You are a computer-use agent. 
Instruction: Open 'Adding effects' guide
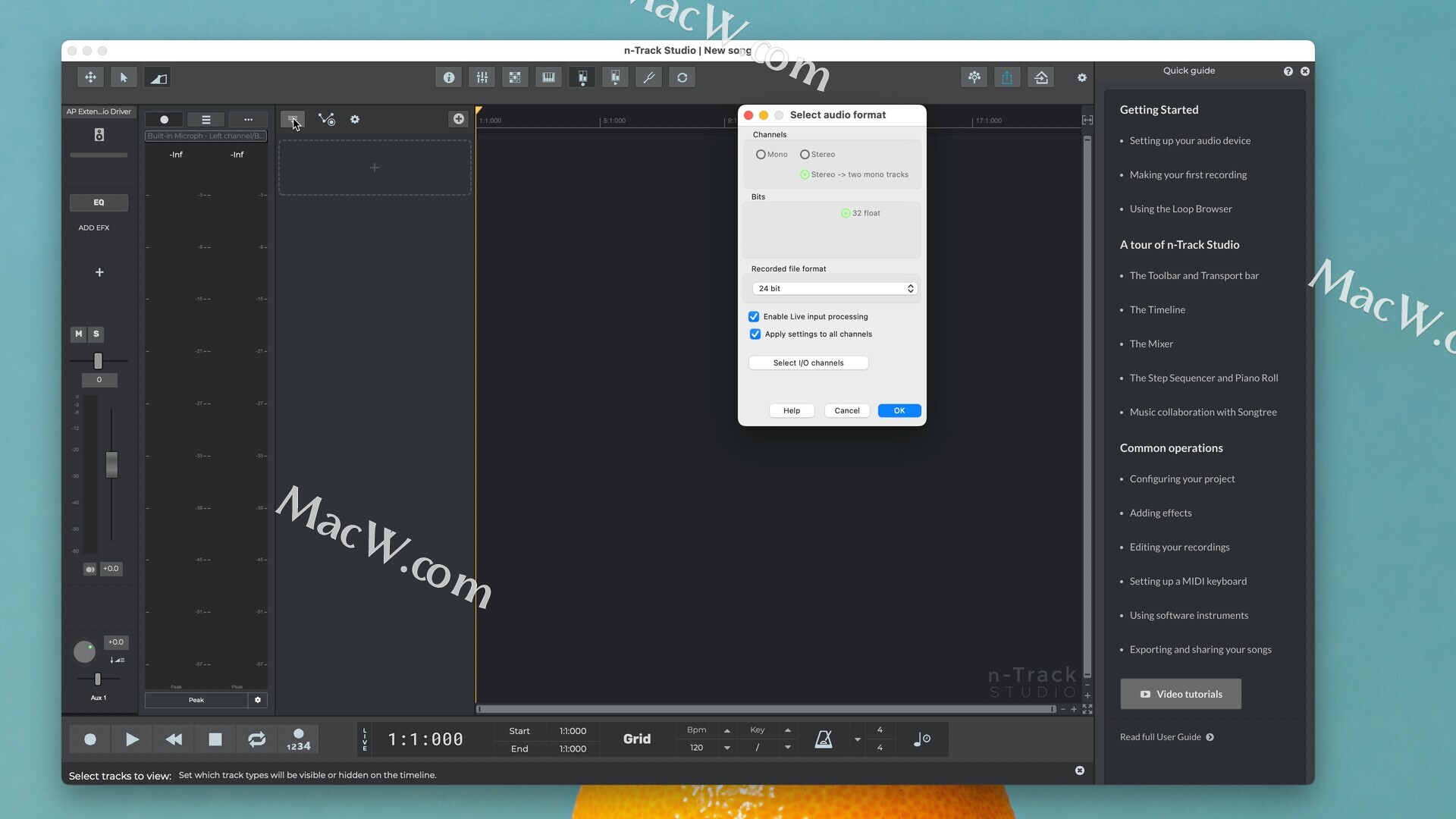(x=1160, y=513)
